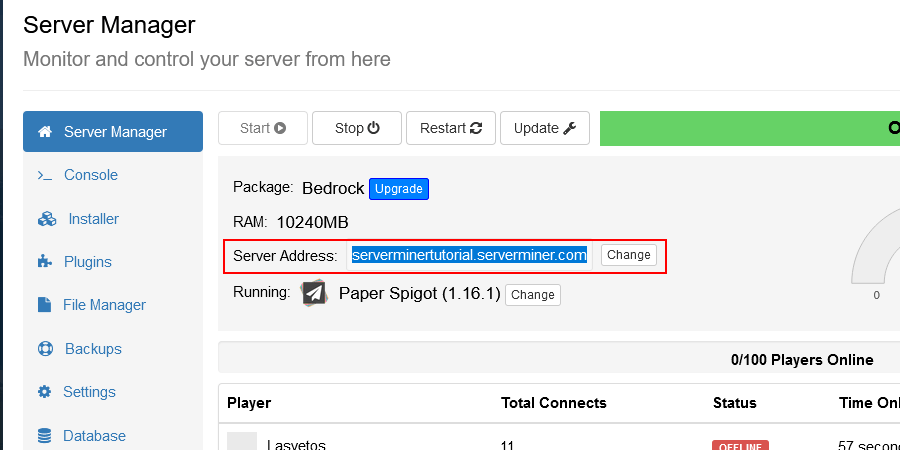Click the Update button with wrench

tap(545, 128)
